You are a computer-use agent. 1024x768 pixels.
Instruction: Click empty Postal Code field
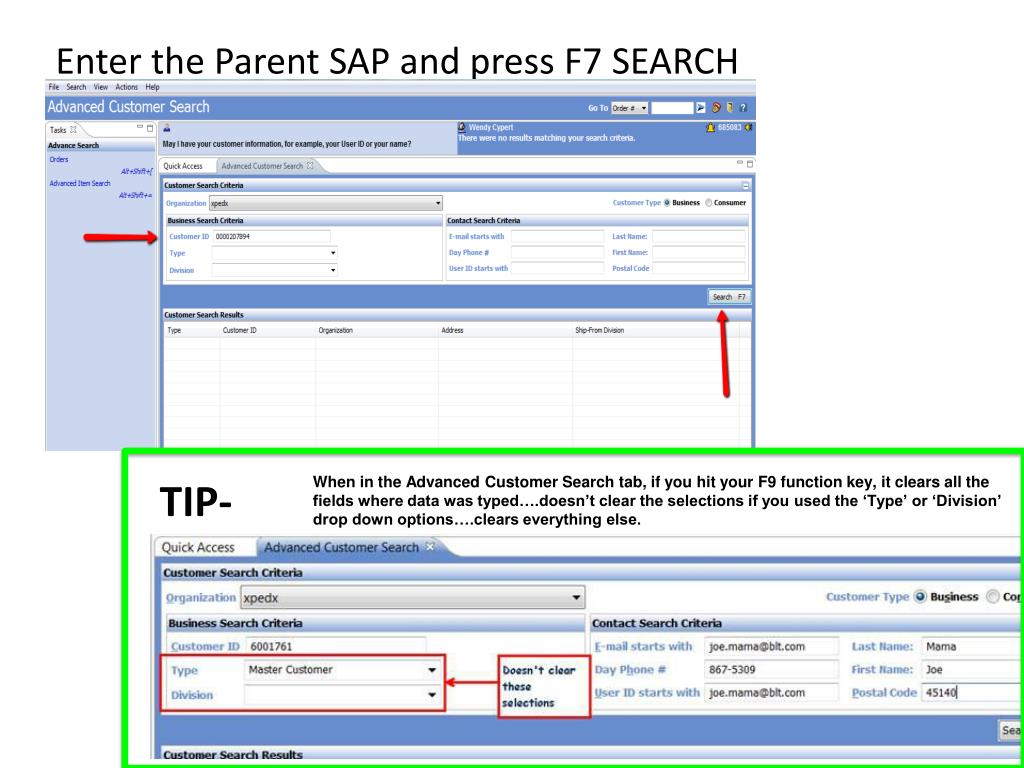(x=699, y=268)
